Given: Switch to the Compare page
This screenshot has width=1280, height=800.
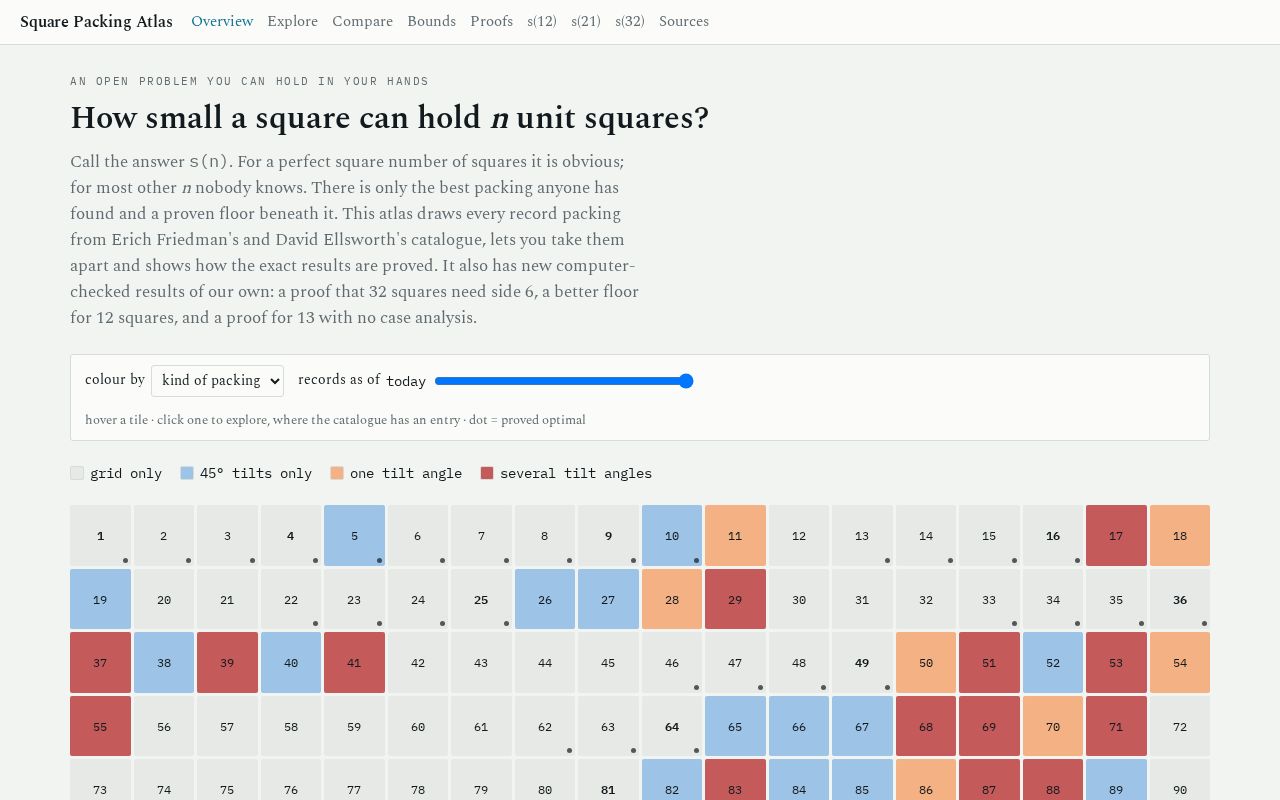Looking at the screenshot, I should pos(362,21).
